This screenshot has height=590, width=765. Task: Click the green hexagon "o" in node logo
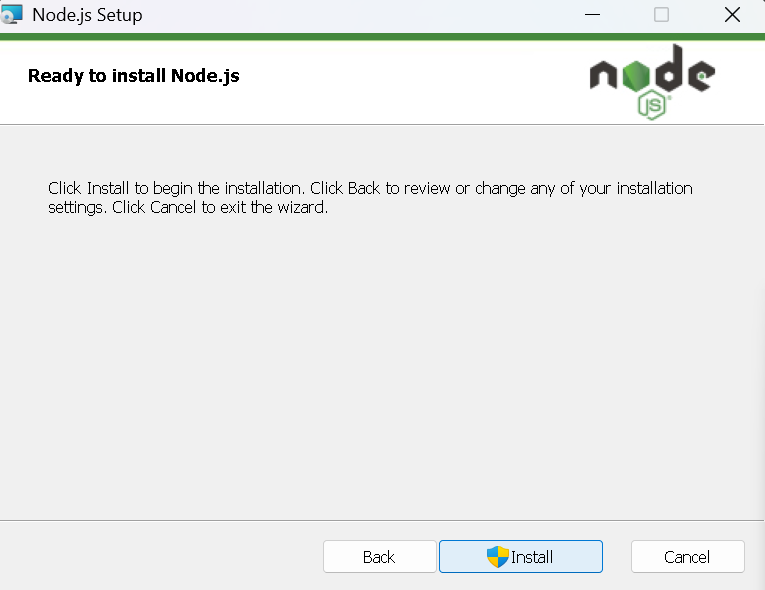coord(636,76)
